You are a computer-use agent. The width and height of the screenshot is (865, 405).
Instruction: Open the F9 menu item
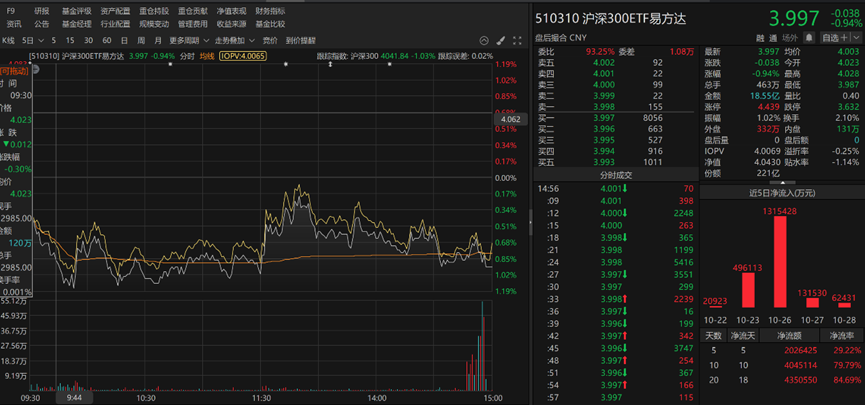(11, 10)
